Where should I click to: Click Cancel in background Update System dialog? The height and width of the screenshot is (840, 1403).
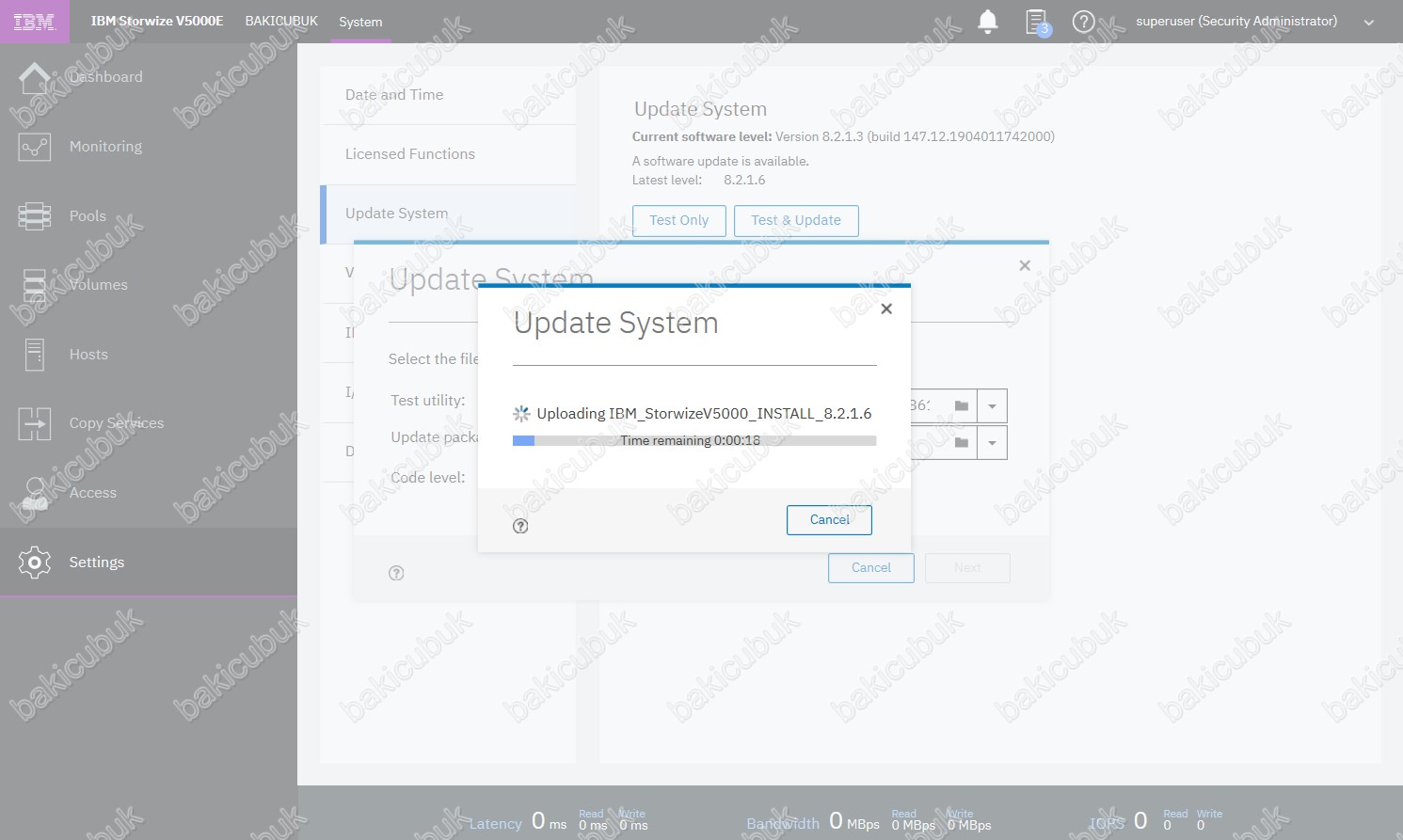pyautogui.click(x=870, y=568)
